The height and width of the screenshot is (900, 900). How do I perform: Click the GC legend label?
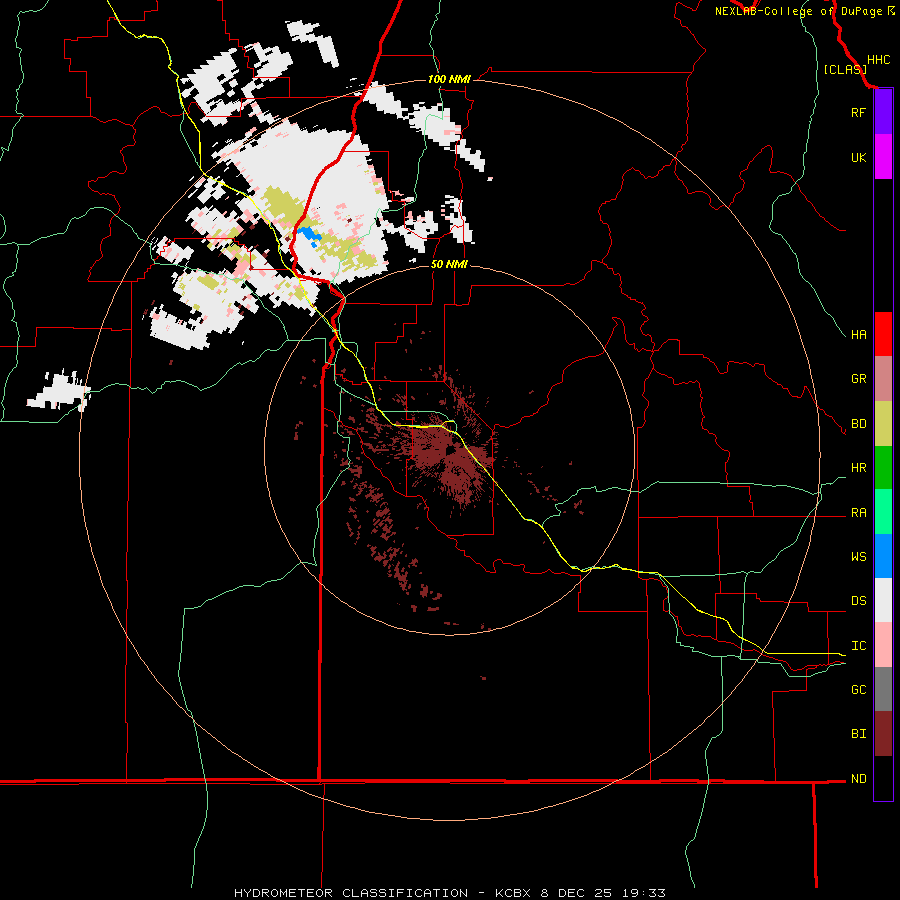click(x=858, y=690)
